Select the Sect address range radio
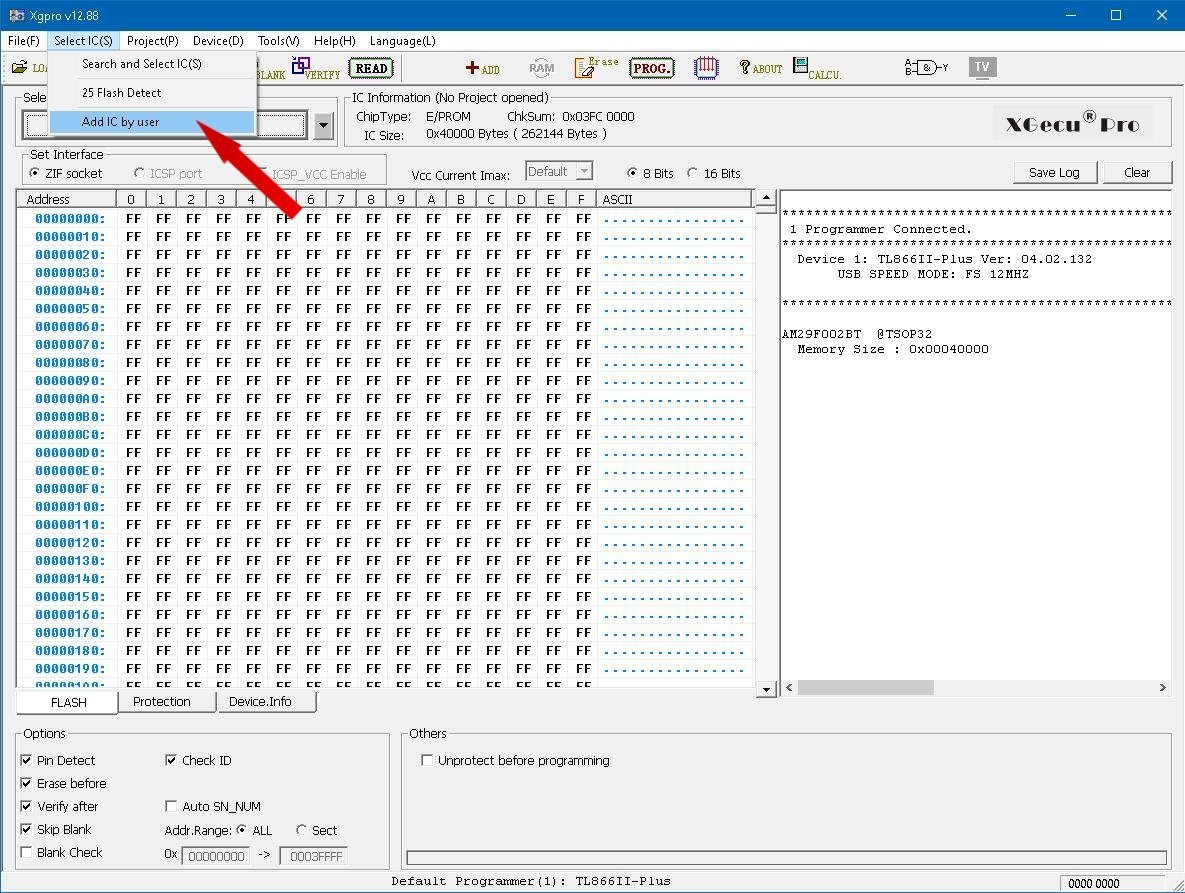The width and height of the screenshot is (1185, 893). tap(301, 830)
